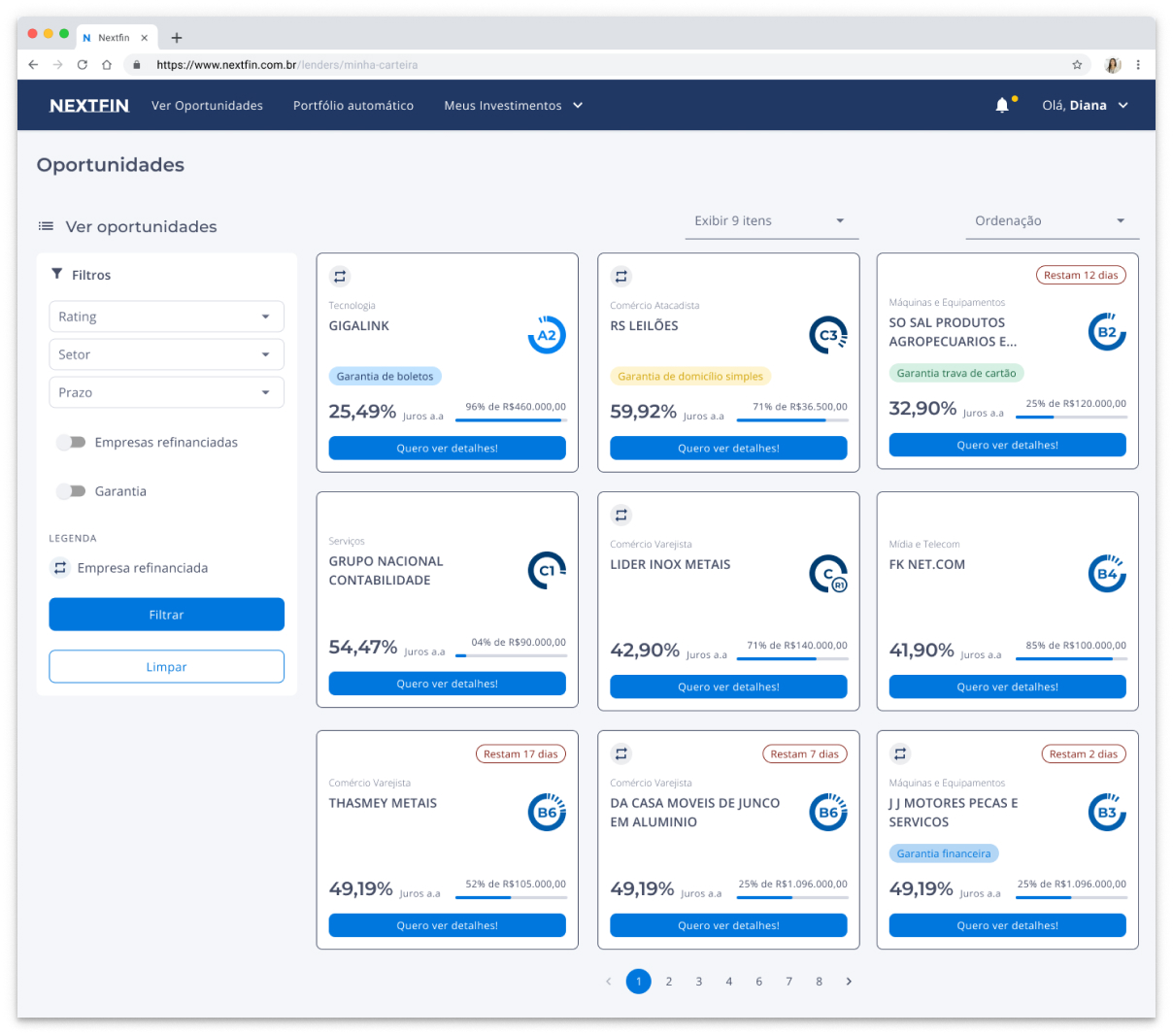Image resolution: width=1173 pixels, height=1036 pixels.
Task: Go to the next page arrow in pagination
Action: (849, 982)
